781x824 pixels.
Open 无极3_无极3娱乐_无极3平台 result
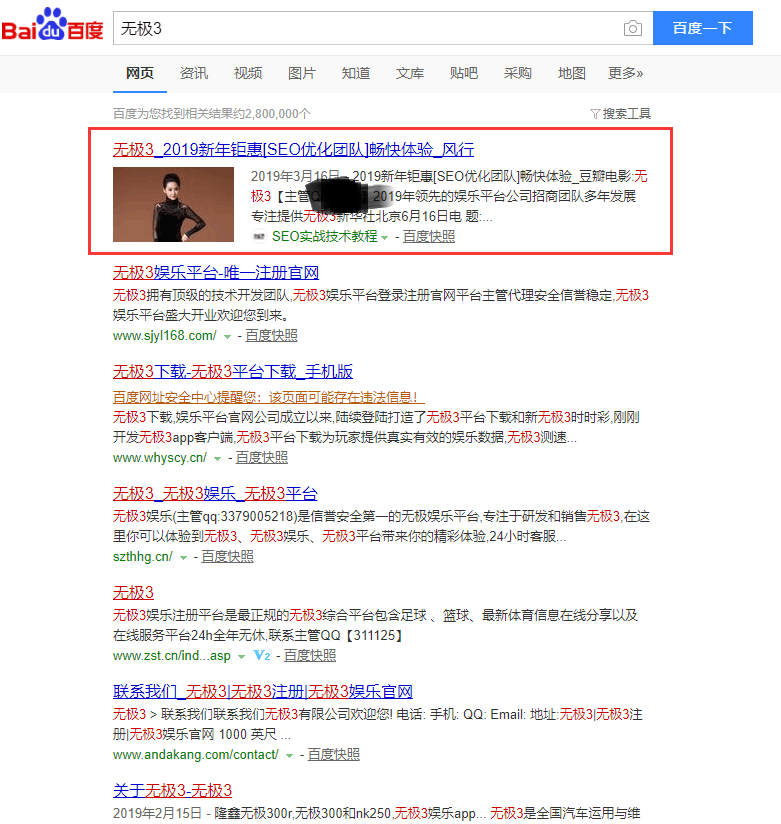click(215, 493)
